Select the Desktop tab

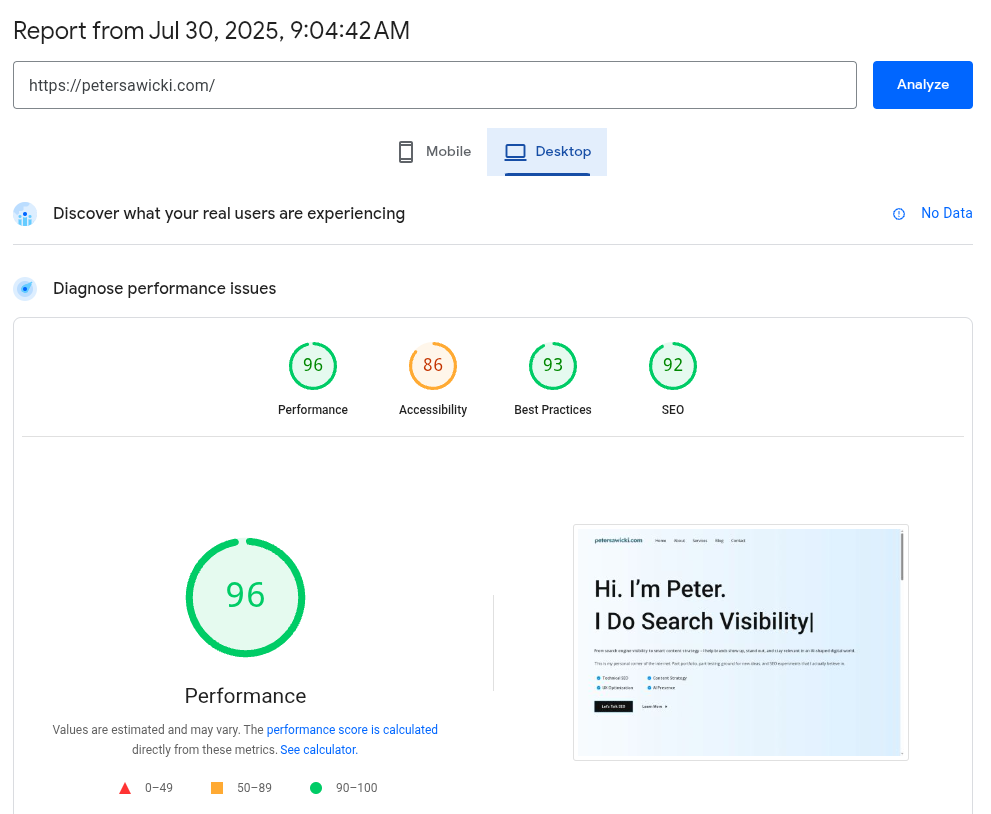(x=546, y=151)
